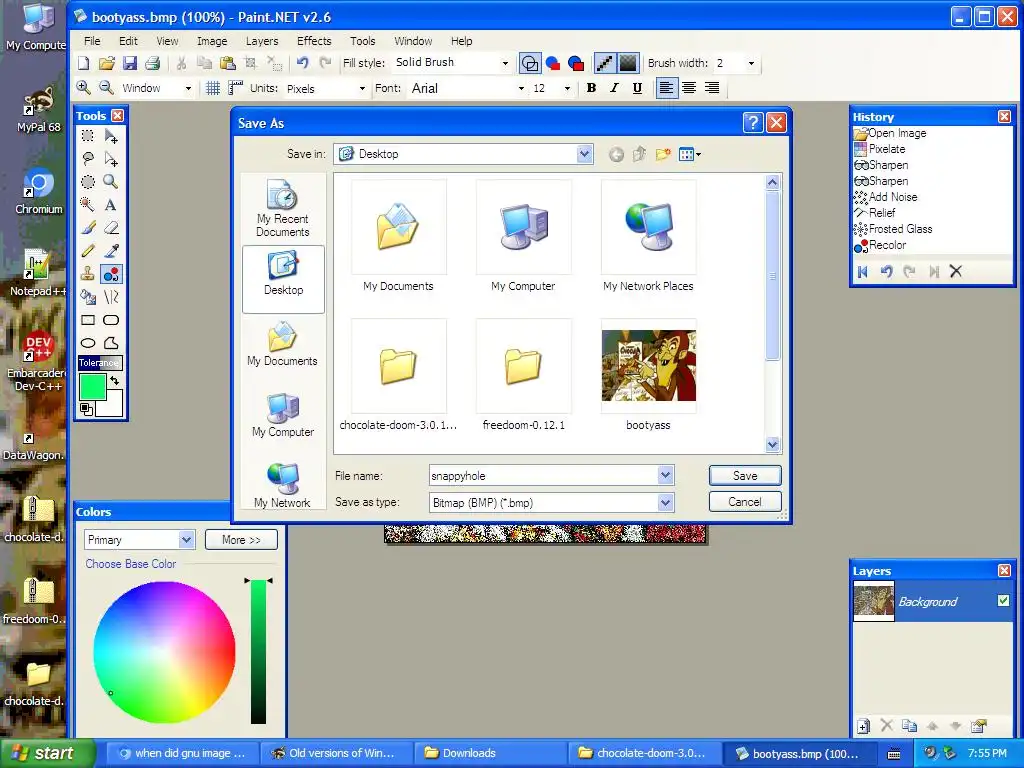Toggle bold text formatting
The width and height of the screenshot is (1024, 768).
591,88
